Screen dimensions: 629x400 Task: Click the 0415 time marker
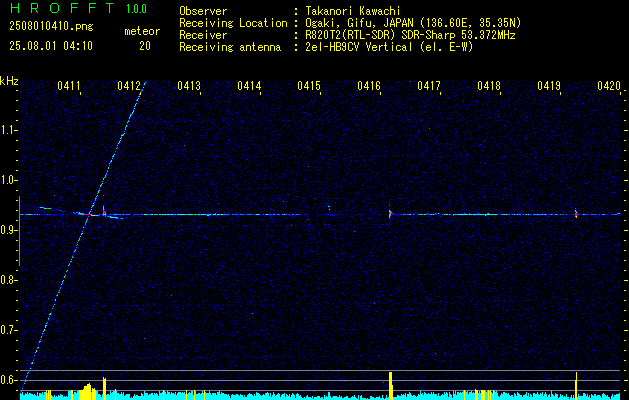click(x=309, y=86)
